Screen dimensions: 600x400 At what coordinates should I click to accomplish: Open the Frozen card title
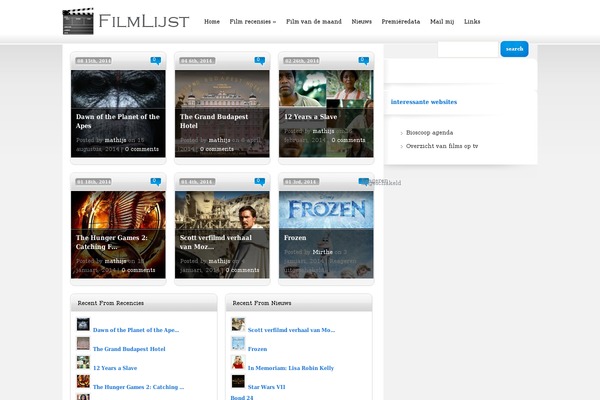(295, 238)
